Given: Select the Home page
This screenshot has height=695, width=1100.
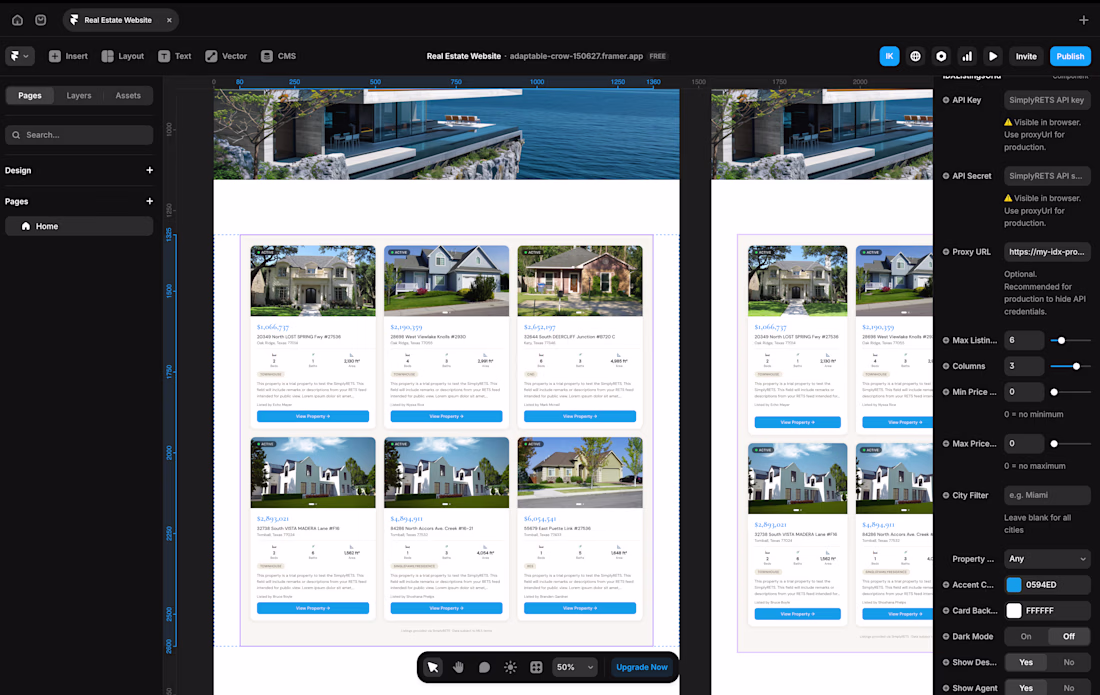Looking at the screenshot, I should click(x=79, y=226).
